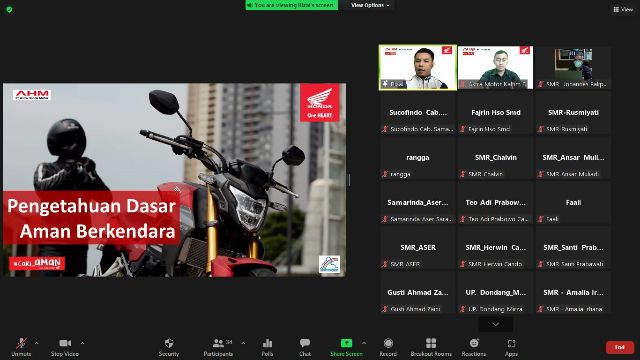Click the #Cari_Aman badge on the slide
Screen dimensions: 640x360
click(37, 263)
